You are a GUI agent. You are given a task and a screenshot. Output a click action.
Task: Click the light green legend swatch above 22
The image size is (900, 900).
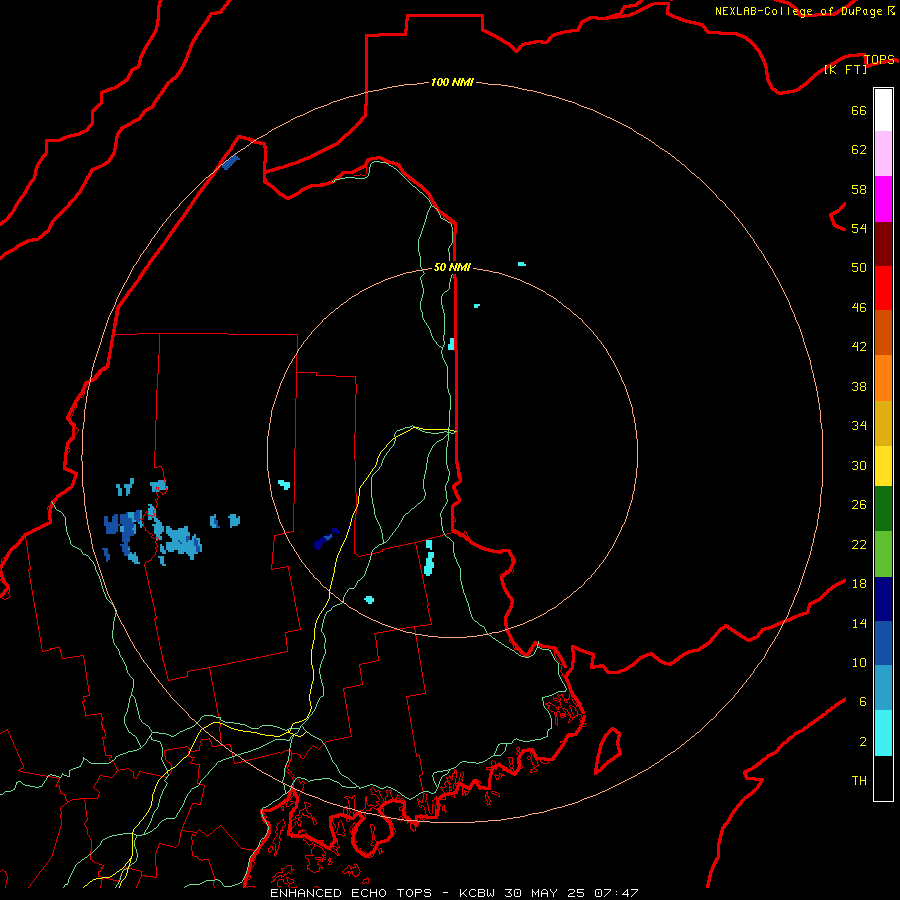(883, 554)
